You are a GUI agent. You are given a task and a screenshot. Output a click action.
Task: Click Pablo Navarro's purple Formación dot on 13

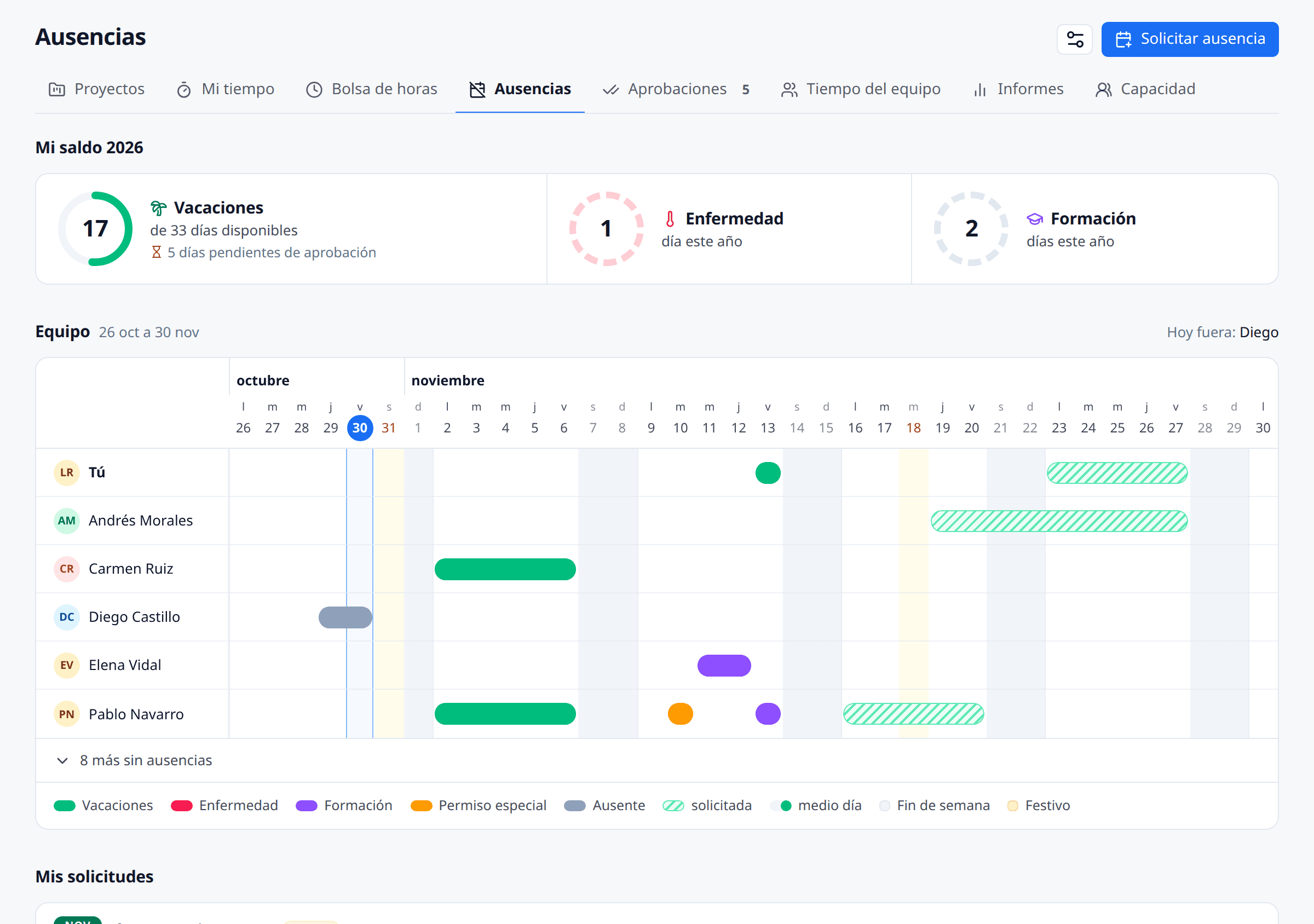point(768,714)
